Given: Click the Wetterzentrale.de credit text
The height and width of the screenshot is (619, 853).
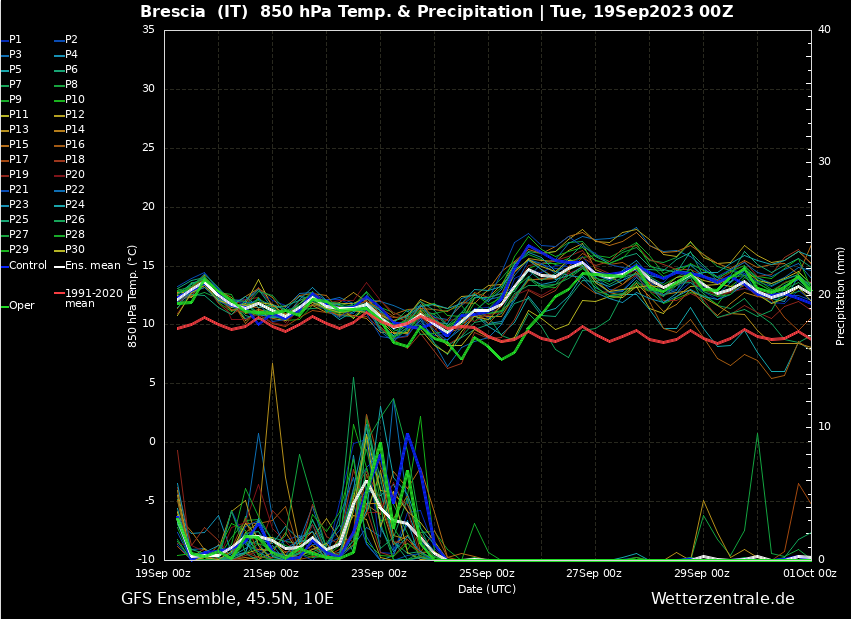Looking at the screenshot, I should 722,599.
